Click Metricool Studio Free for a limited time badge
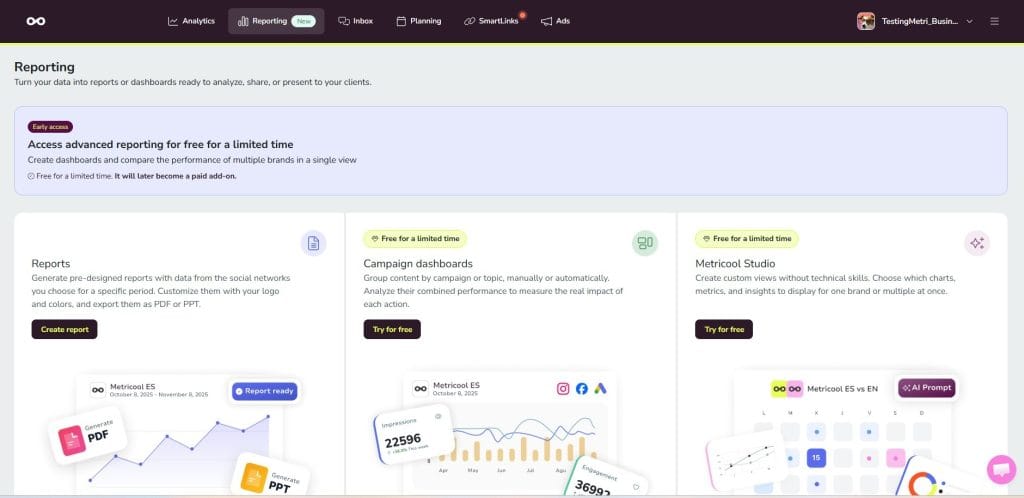The image size is (1024, 498). pos(746,239)
